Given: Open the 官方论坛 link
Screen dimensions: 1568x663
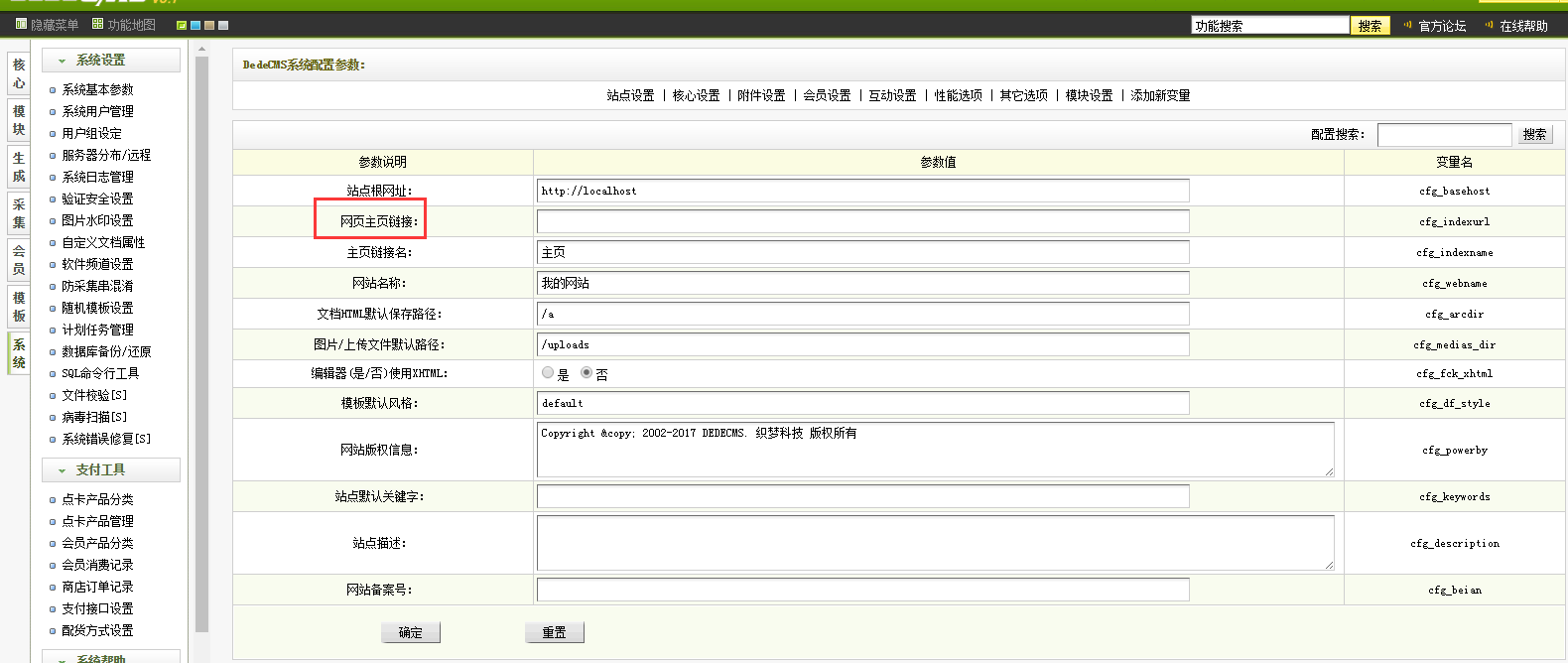Looking at the screenshot, I should 1442,26.
